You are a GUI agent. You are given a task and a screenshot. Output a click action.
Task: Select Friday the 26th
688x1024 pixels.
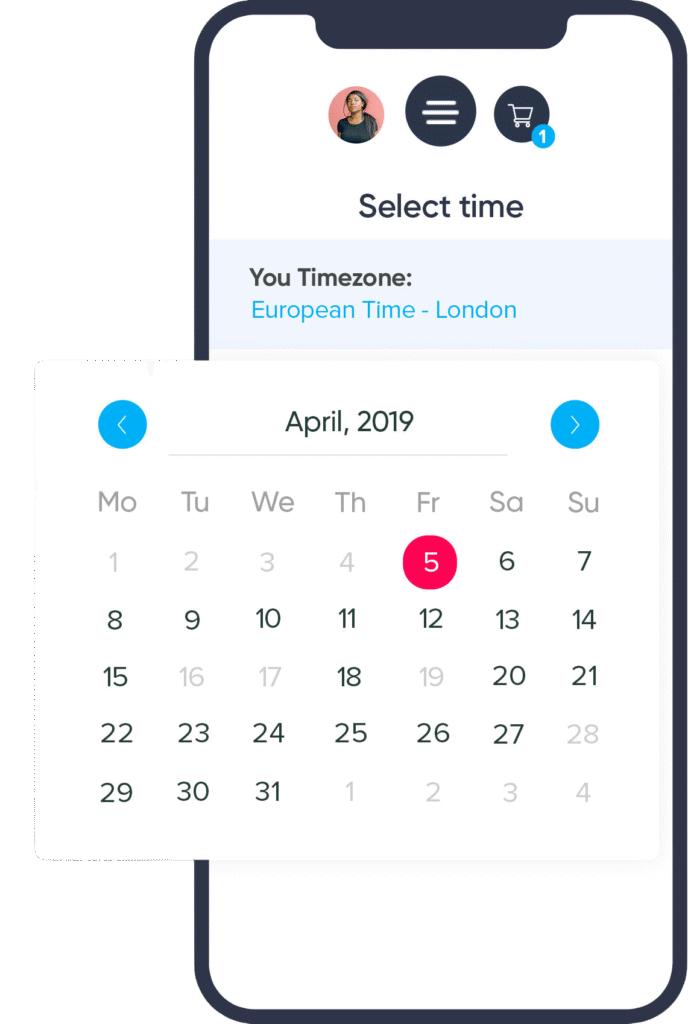[432, 734]
